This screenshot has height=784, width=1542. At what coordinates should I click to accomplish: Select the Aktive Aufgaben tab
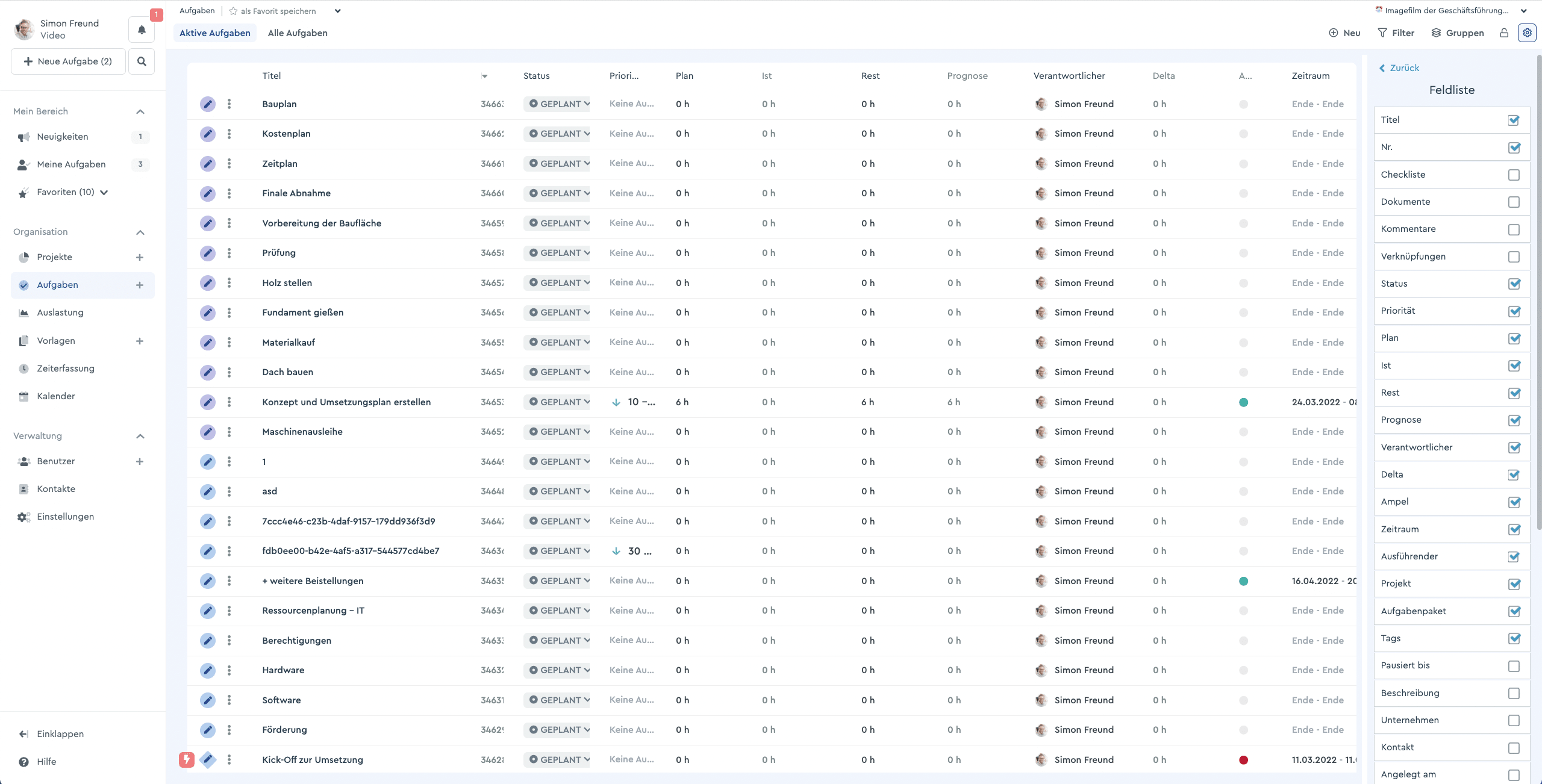(215, 33)
